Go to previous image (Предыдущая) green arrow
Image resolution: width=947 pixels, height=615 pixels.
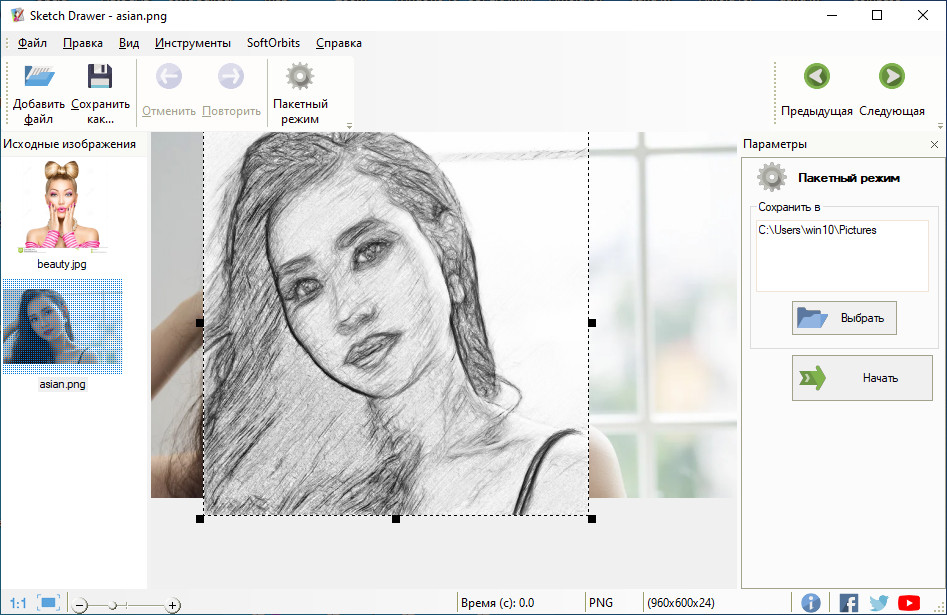pyautogui.click(x=817, y=77)
